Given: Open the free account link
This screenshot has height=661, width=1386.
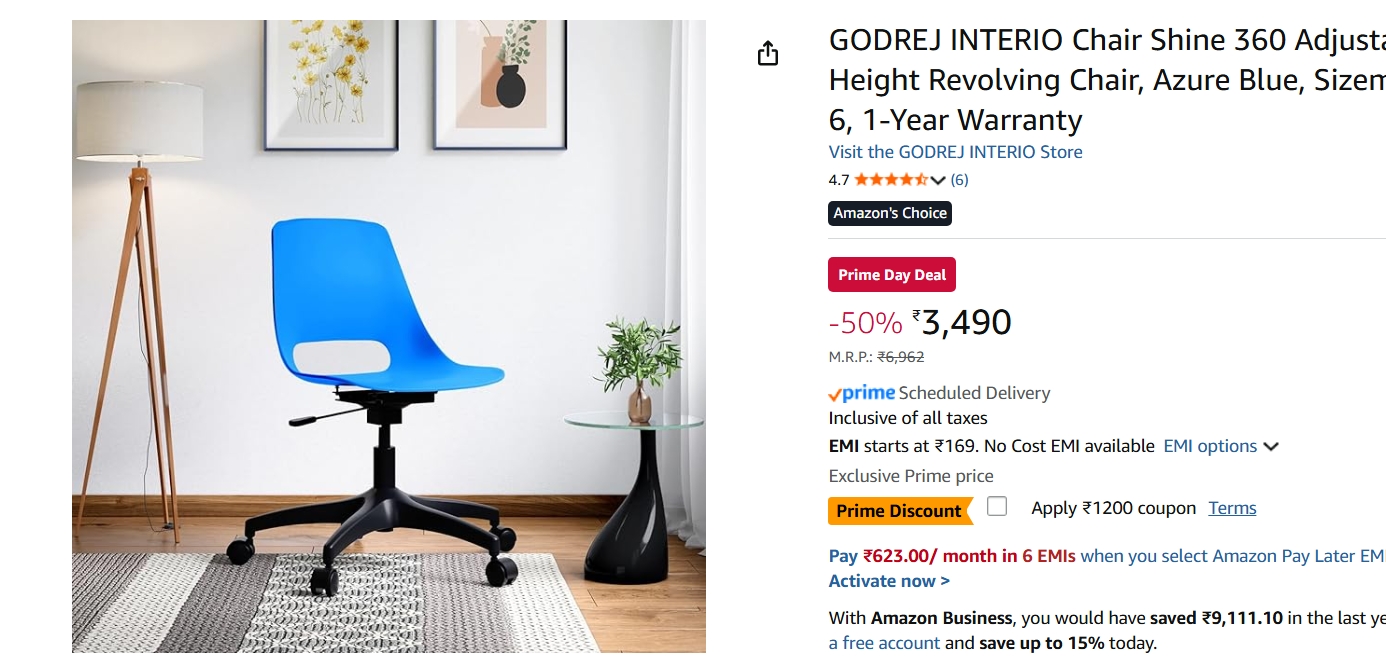Looking at the screenshot, I should click(884, 643).
